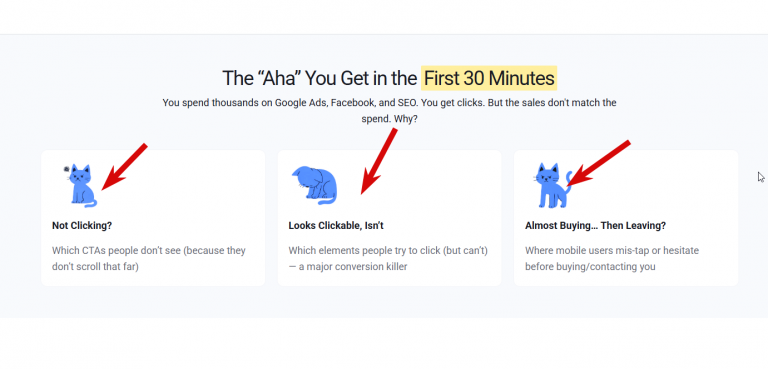Select the "Almost Buying… Then Leaving?" heading

pyautogui.click(x=596, y=226)
